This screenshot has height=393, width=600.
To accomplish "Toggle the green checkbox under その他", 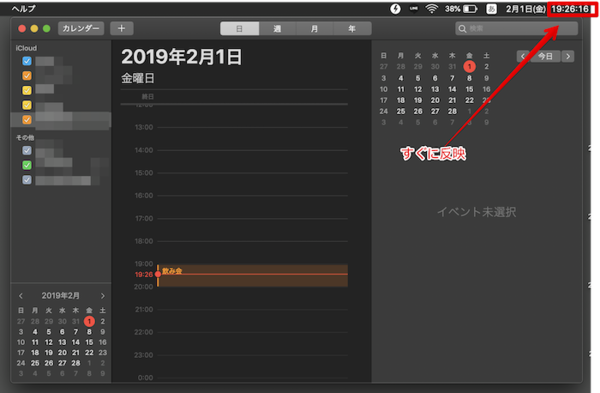I will tap(27, 165).
